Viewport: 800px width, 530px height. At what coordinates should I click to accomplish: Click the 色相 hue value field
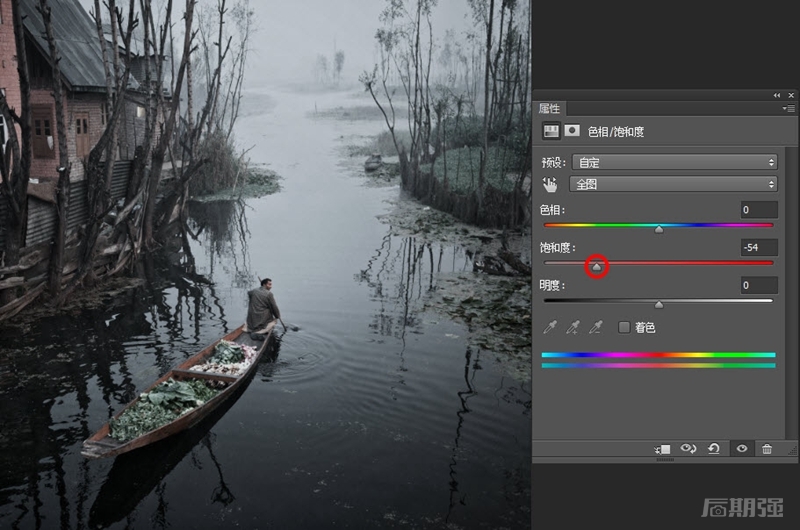pos(759,210)
